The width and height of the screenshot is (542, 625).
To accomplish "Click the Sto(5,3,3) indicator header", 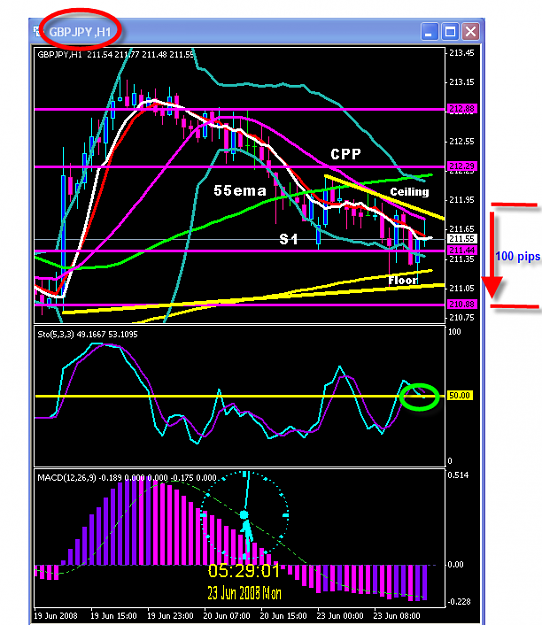I will tap(87, 334).
